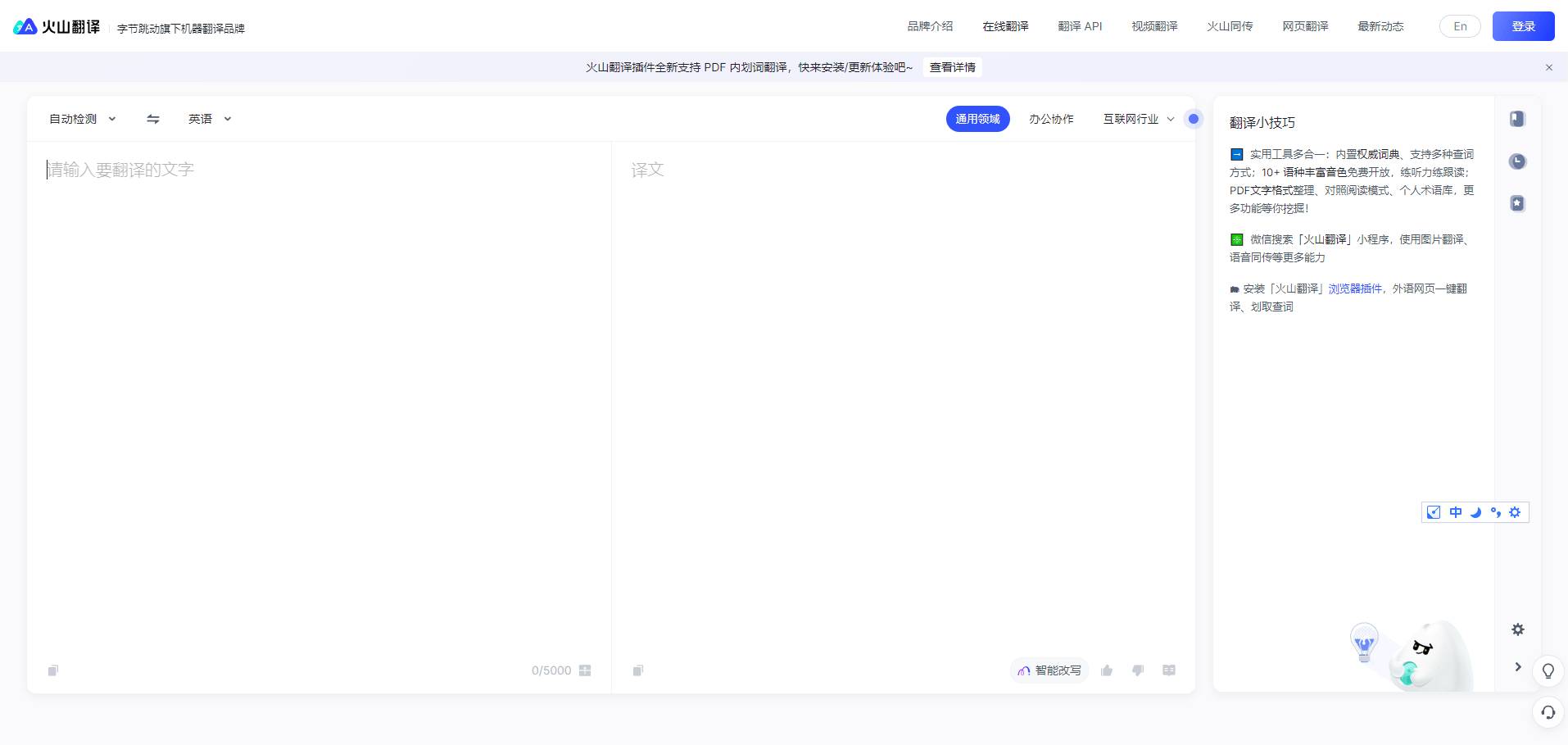The width and height of the screenshot is (1568, 745).
Task: Open the help headset icon at bottom right
Action: click(x=1547, y=712)
